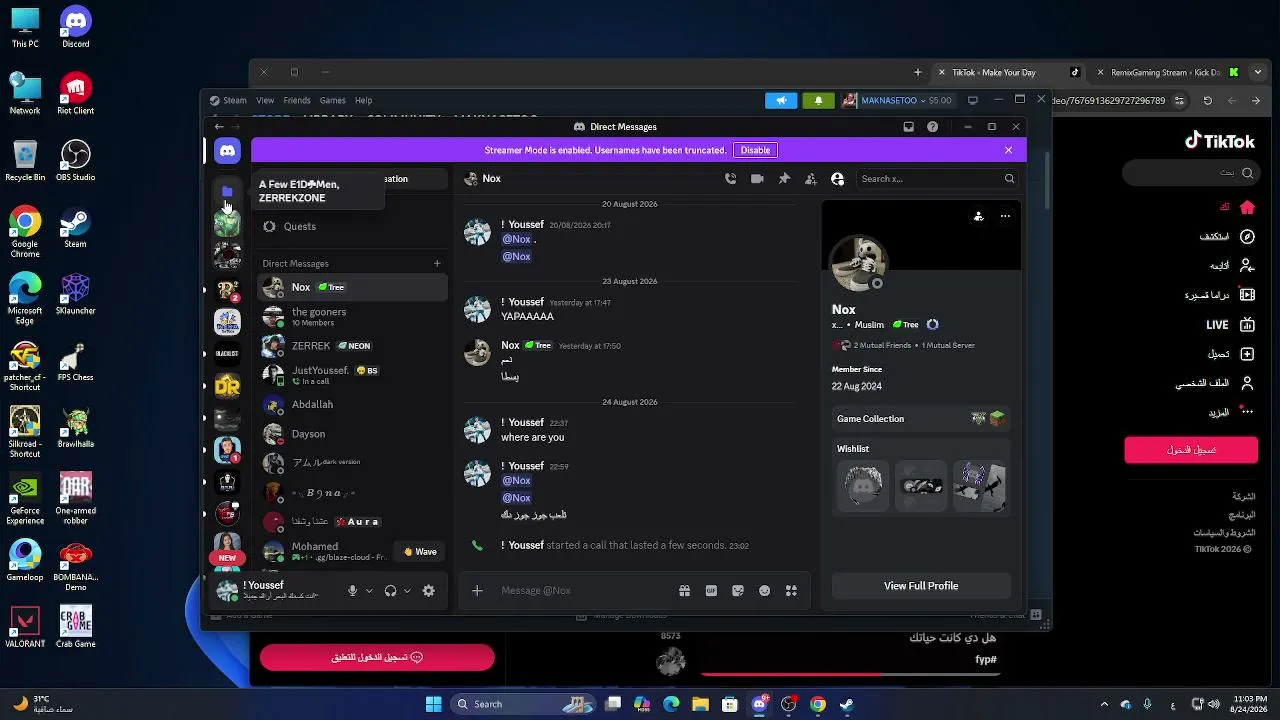Disable Streamer Mode in Discord banner

click(755, 150)
